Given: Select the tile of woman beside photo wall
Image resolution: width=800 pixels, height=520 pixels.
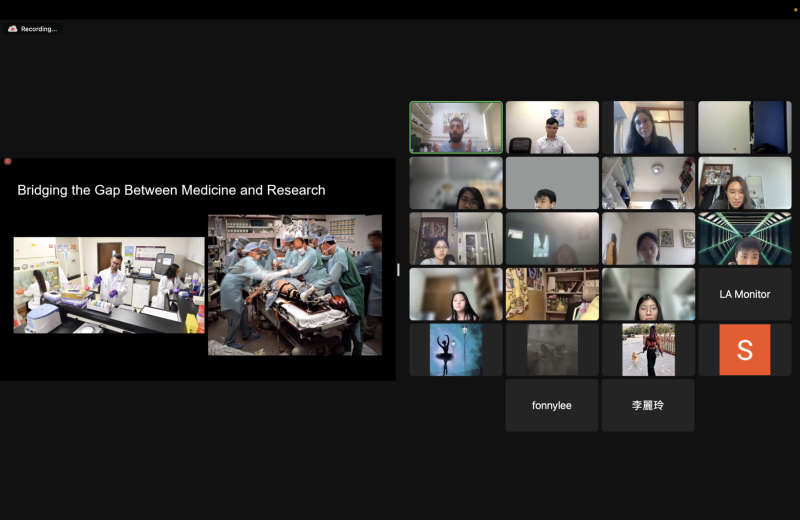Looking at the screenshot, I should [745, 183].
